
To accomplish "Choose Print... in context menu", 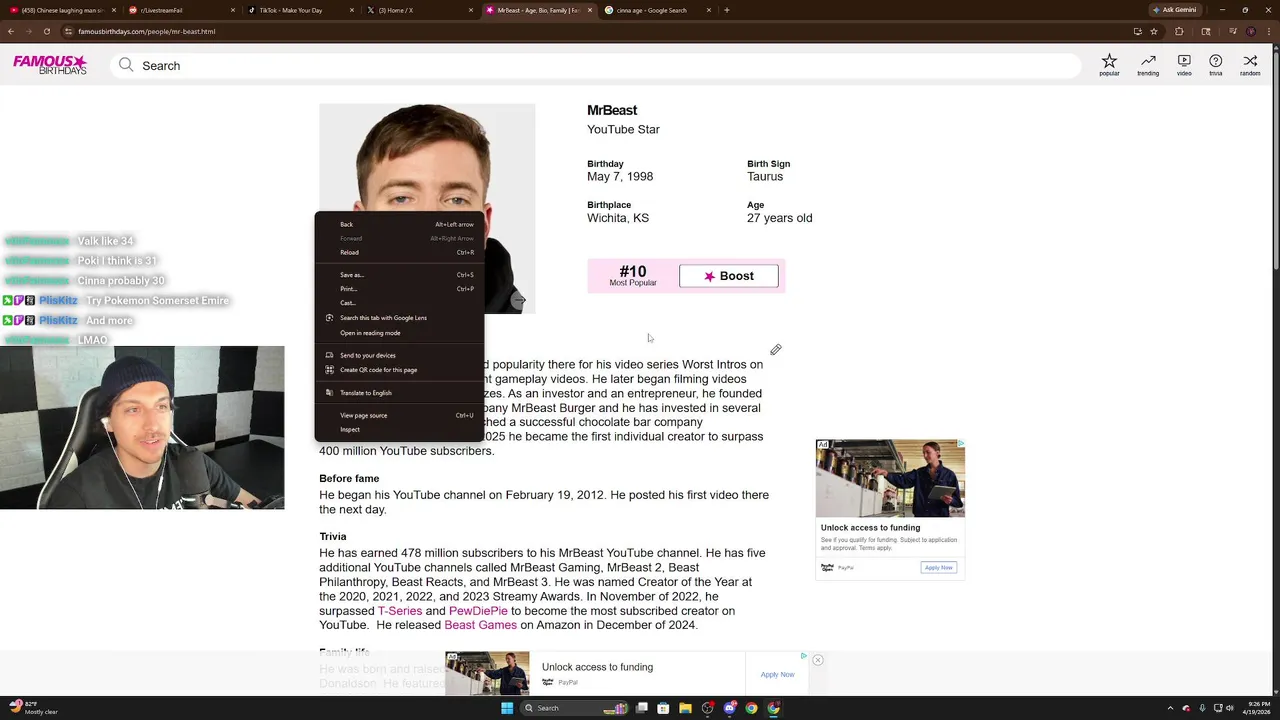I will (x=400, y=289).
